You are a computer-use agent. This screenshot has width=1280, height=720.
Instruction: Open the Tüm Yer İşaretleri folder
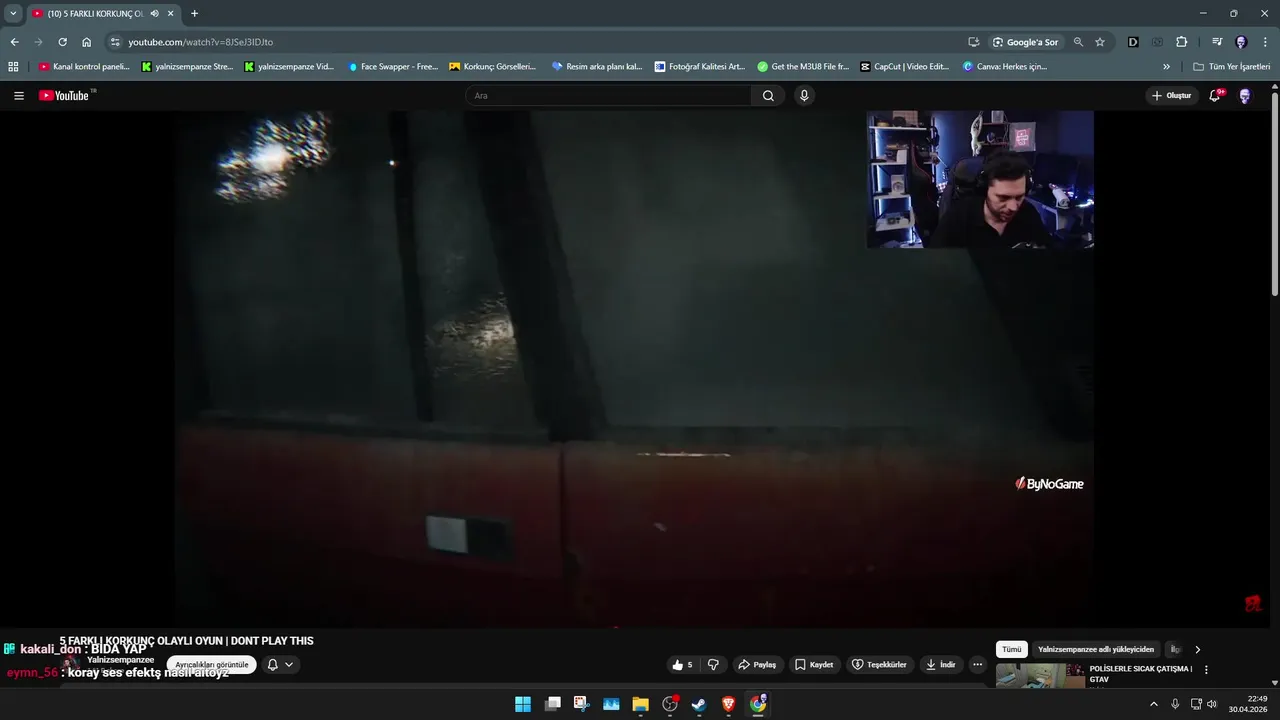1231,67
